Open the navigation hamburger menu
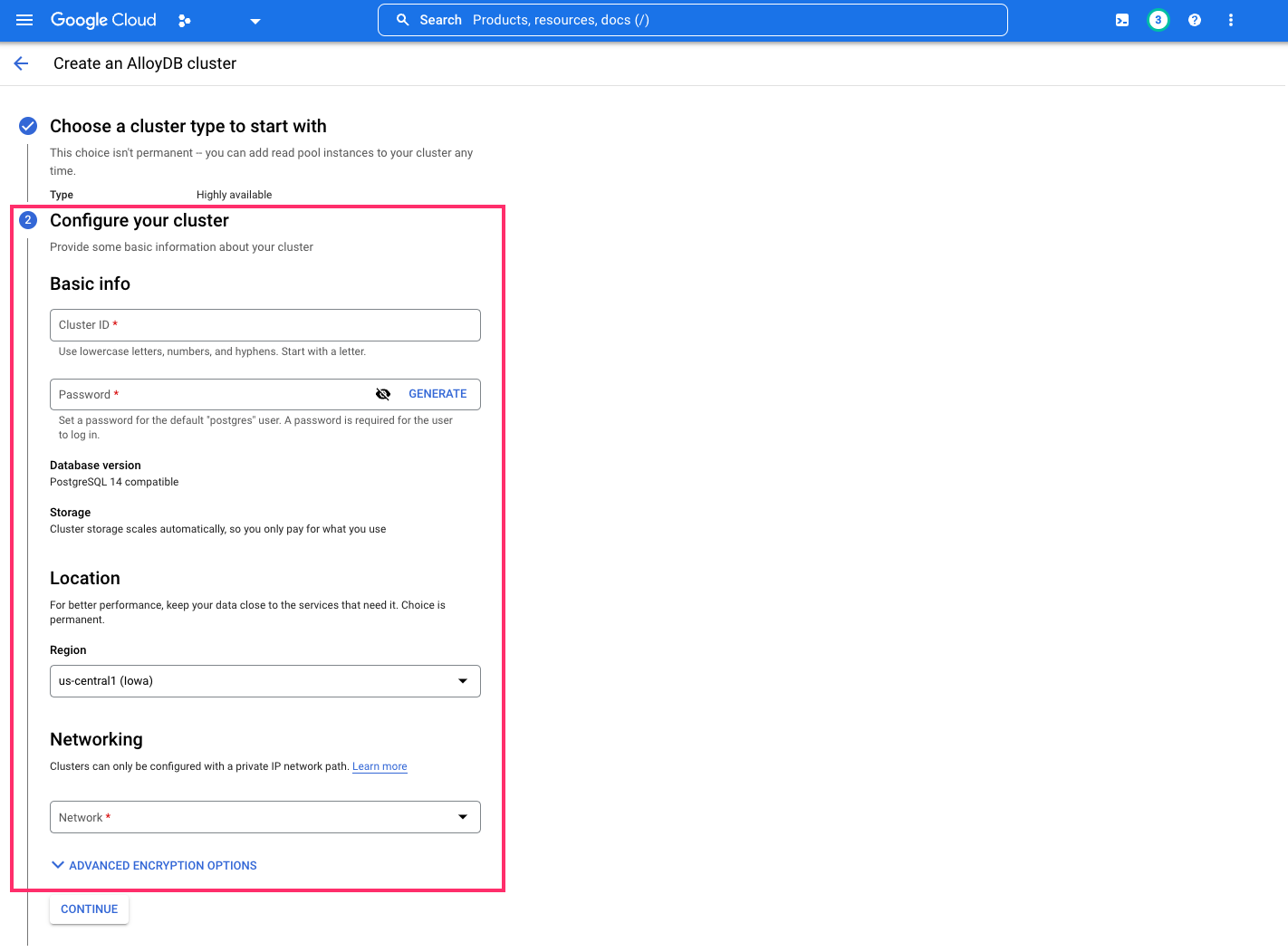 [24, 20]
